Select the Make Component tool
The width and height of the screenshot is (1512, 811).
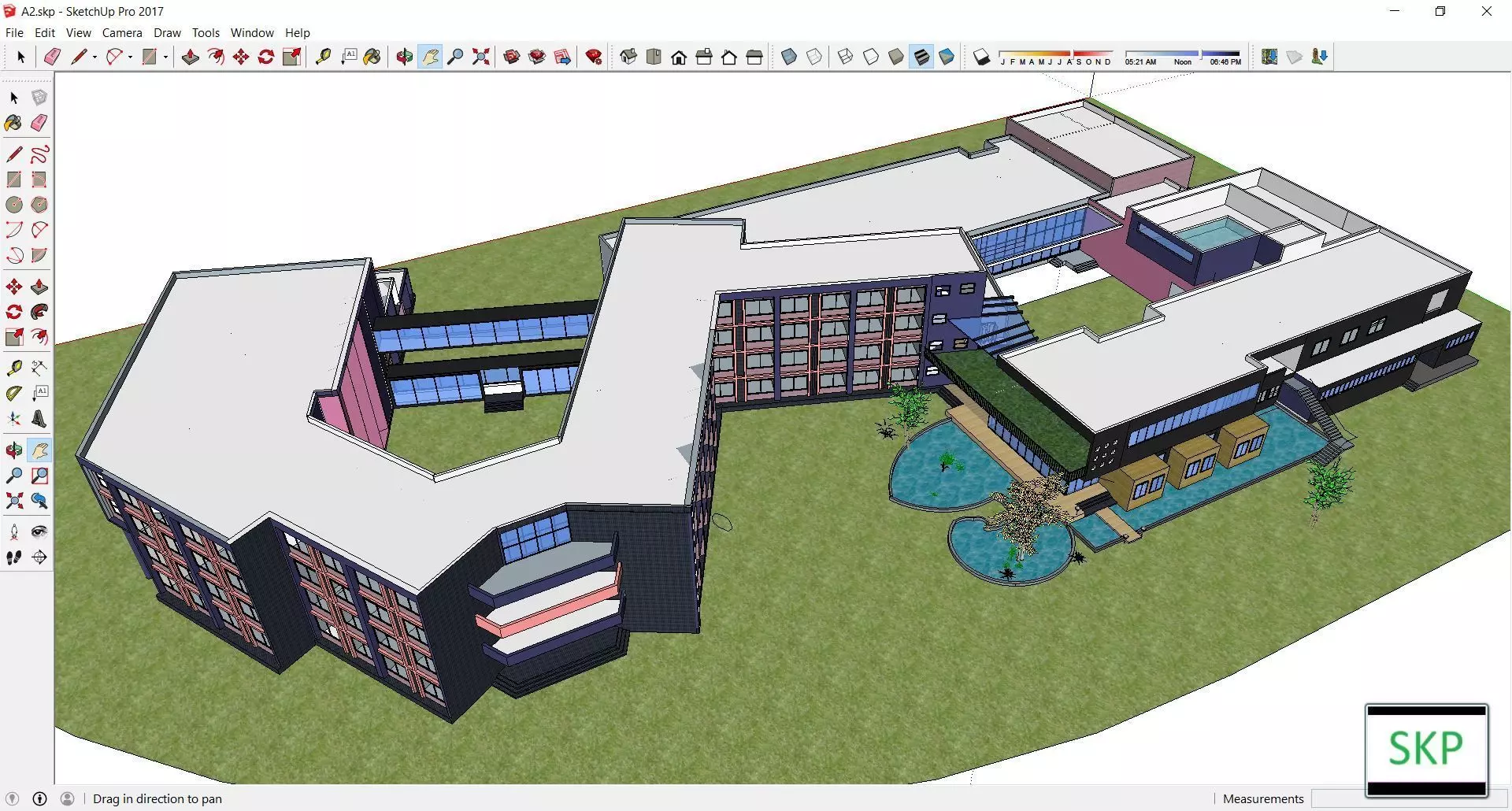[x=39, y=98]
